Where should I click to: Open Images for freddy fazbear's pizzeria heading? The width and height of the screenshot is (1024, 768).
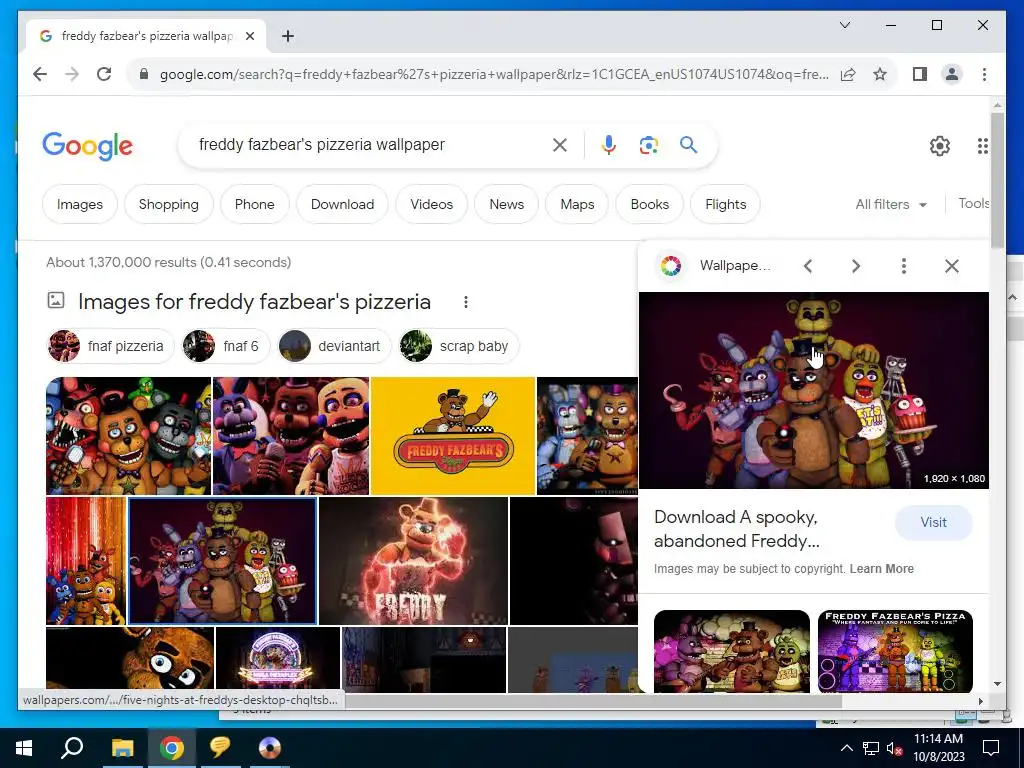coord(254,302)
